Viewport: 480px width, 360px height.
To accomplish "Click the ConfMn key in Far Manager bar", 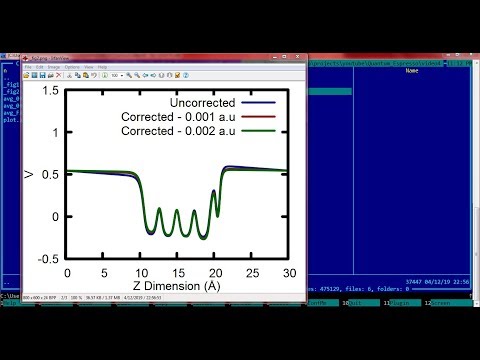I will tap(323, 303).
